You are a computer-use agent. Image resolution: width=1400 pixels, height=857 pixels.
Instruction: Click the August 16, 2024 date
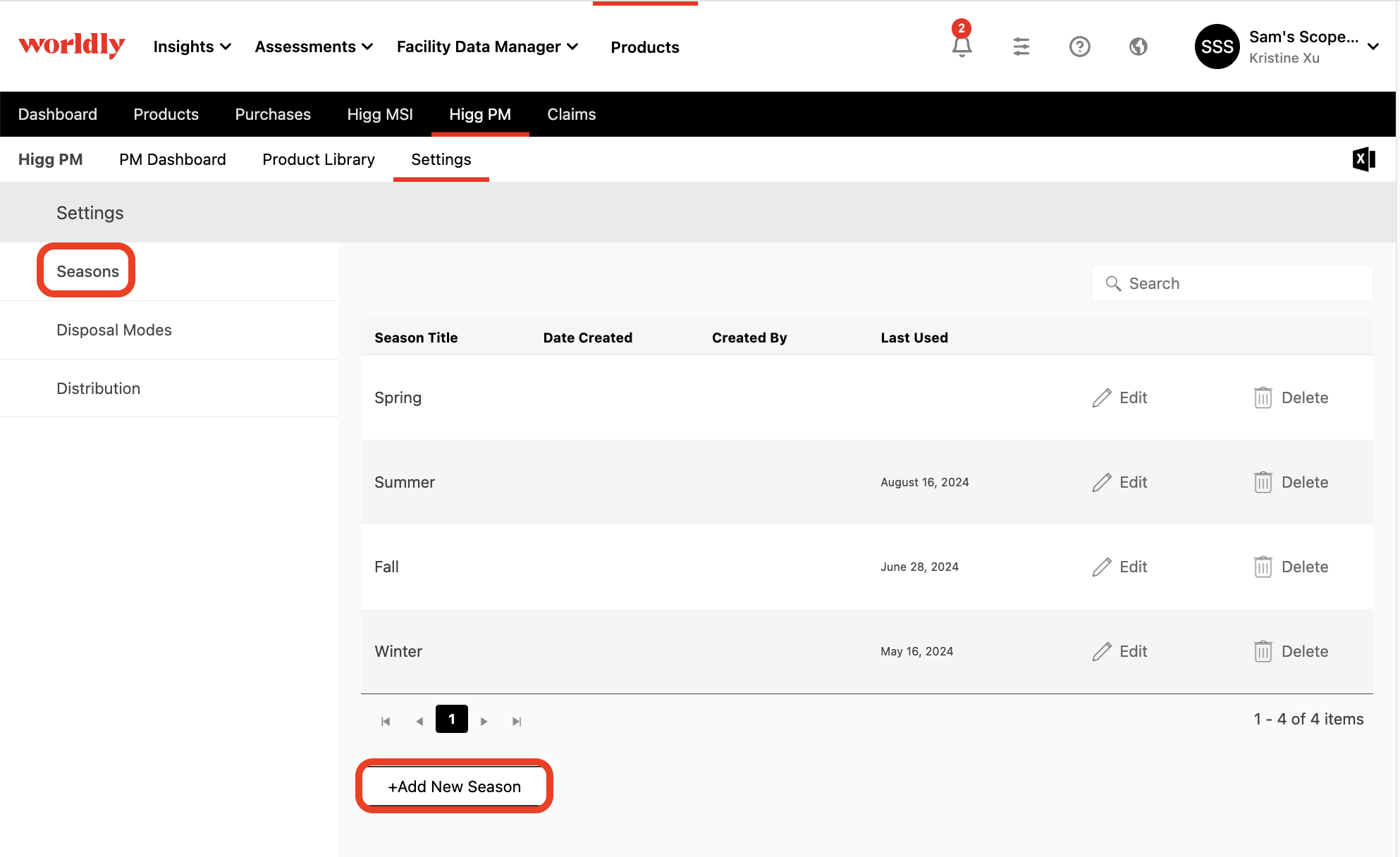point(925,482)
